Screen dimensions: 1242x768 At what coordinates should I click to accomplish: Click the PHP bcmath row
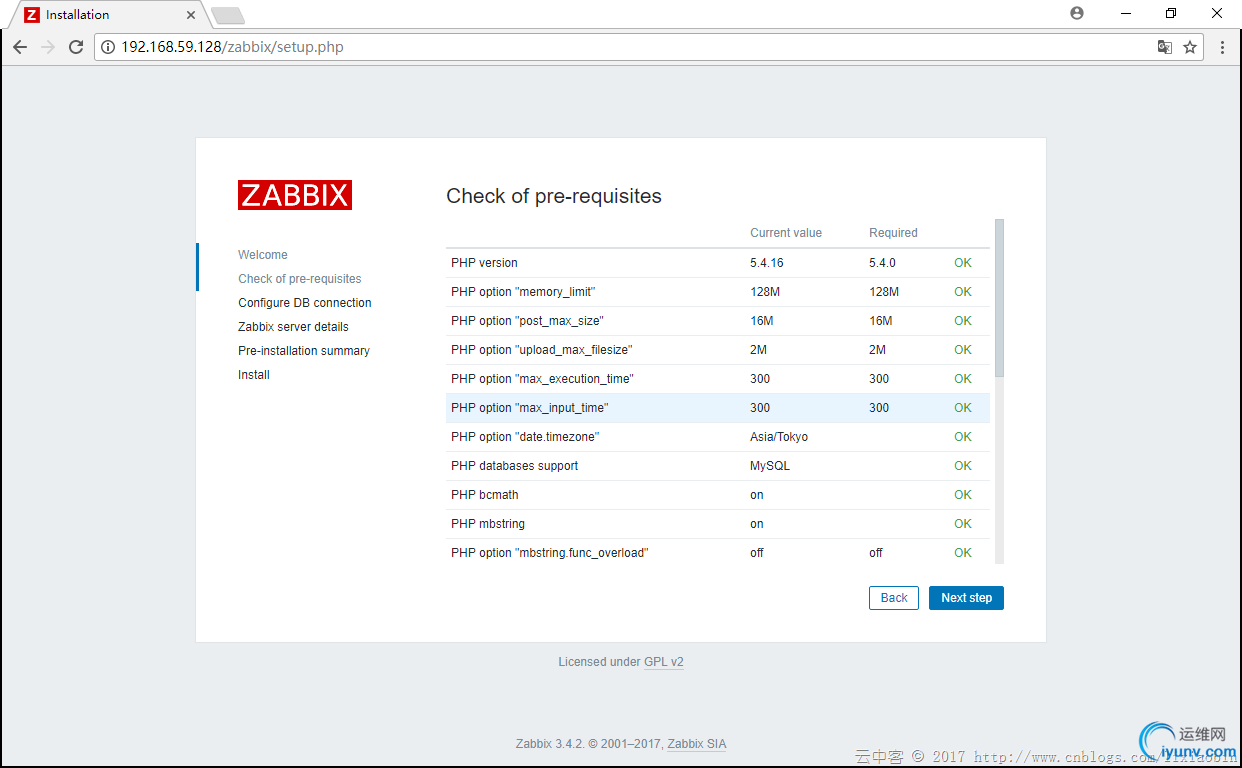pos(718,495)
